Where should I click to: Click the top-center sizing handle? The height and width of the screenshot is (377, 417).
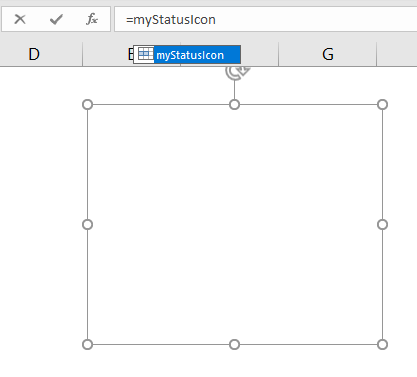coord(235,105)
